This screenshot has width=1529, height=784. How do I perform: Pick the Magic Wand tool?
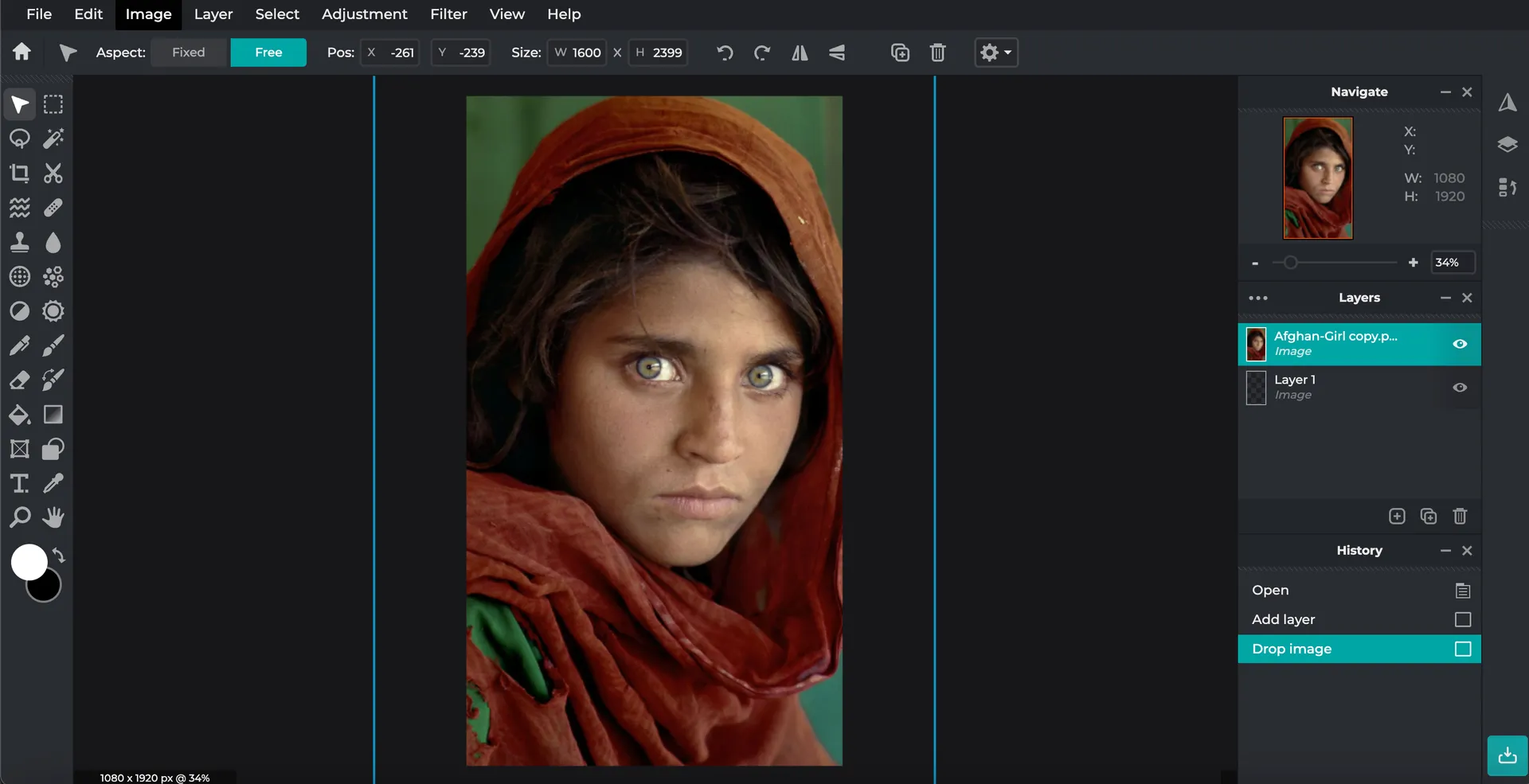pos(53,138)
